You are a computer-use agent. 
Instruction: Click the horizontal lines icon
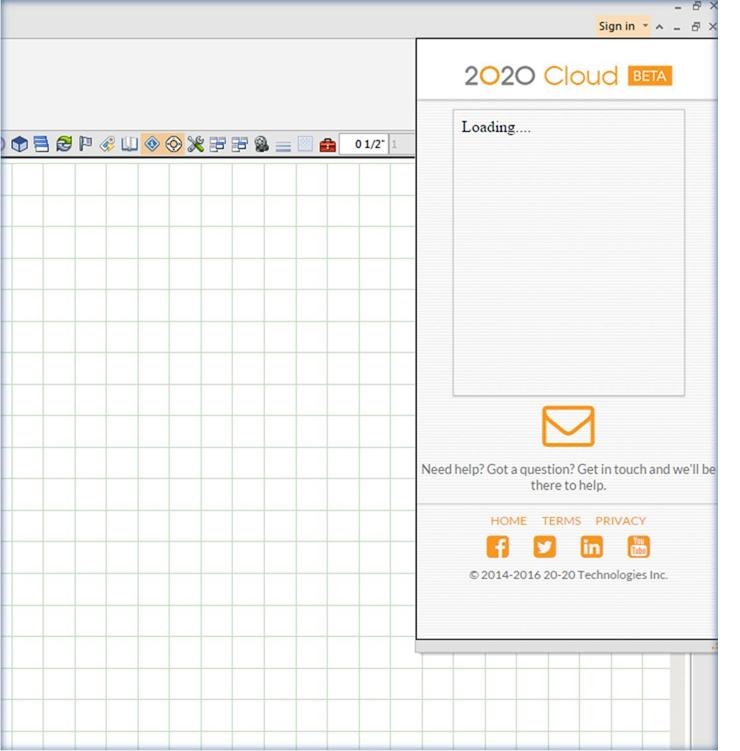coord(283,146)
